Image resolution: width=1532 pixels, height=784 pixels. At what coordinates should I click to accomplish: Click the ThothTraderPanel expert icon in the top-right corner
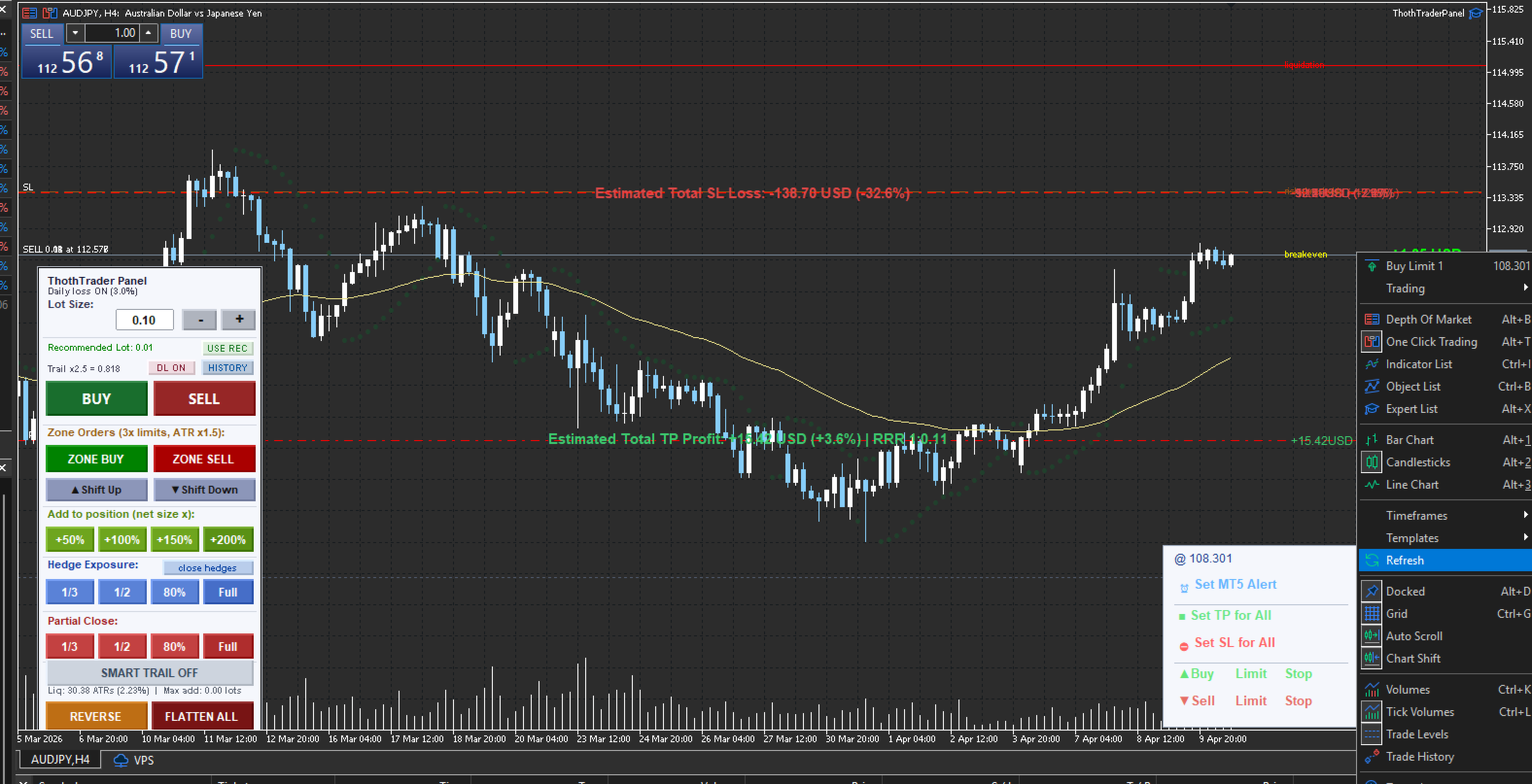pos(1477,14)
